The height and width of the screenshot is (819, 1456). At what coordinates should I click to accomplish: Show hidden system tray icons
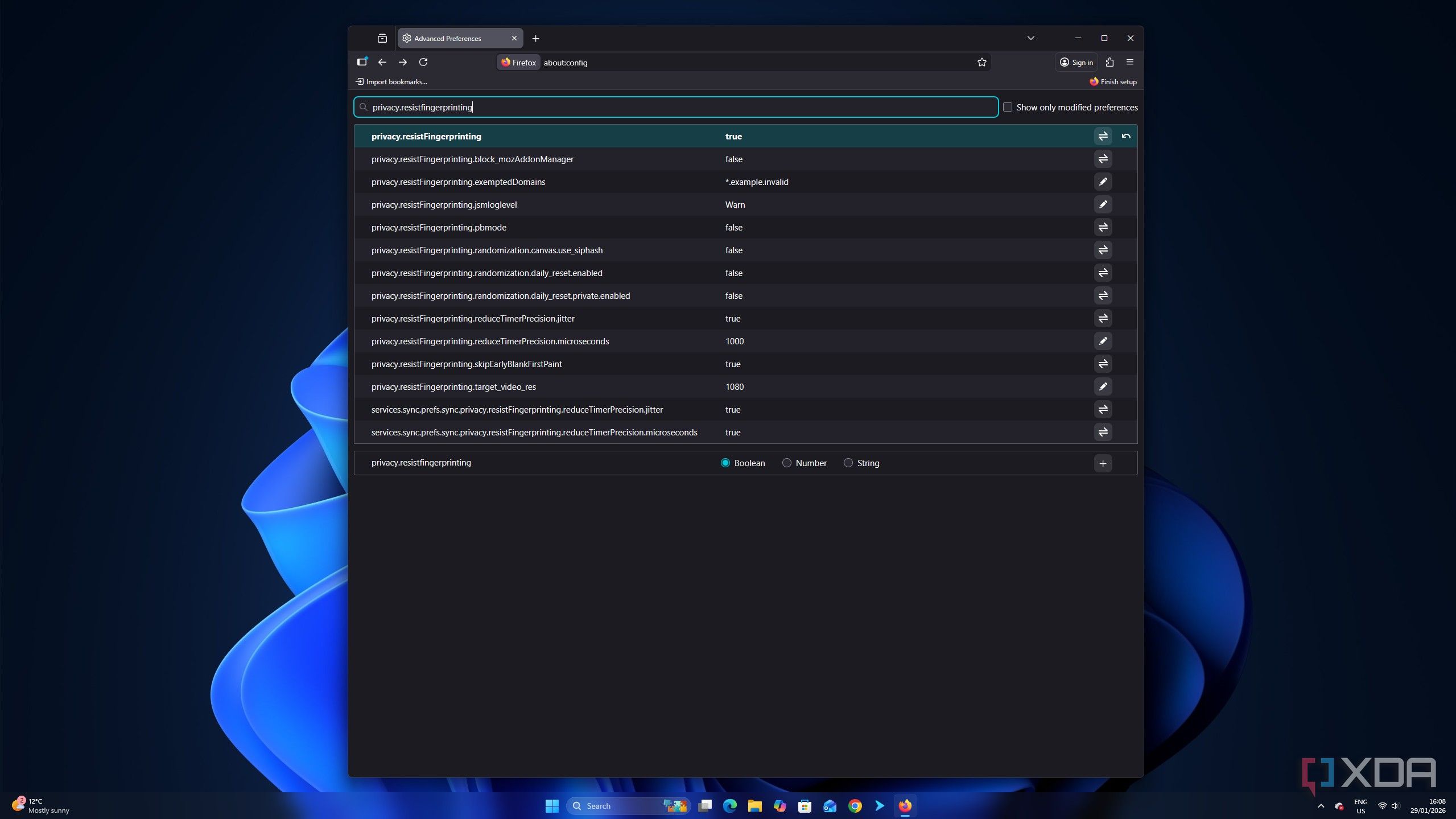[x=1321, y=806]
